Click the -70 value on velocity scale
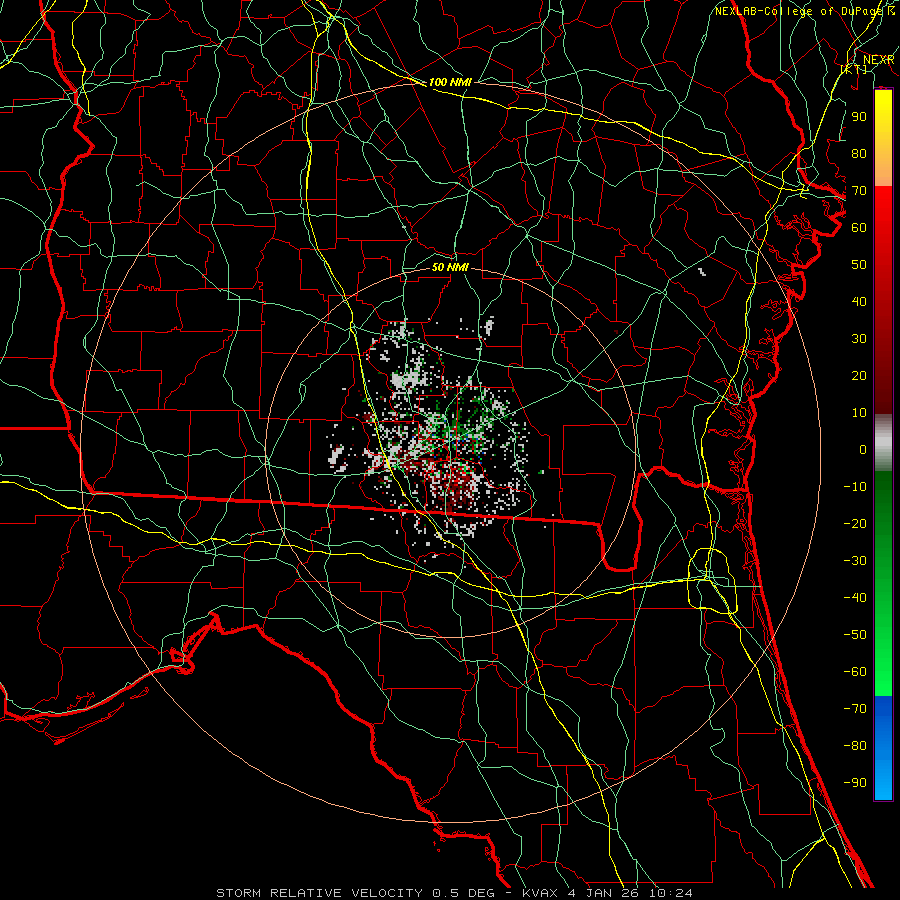The width and height of the screenshot is (900, 900). pos(855,709)
